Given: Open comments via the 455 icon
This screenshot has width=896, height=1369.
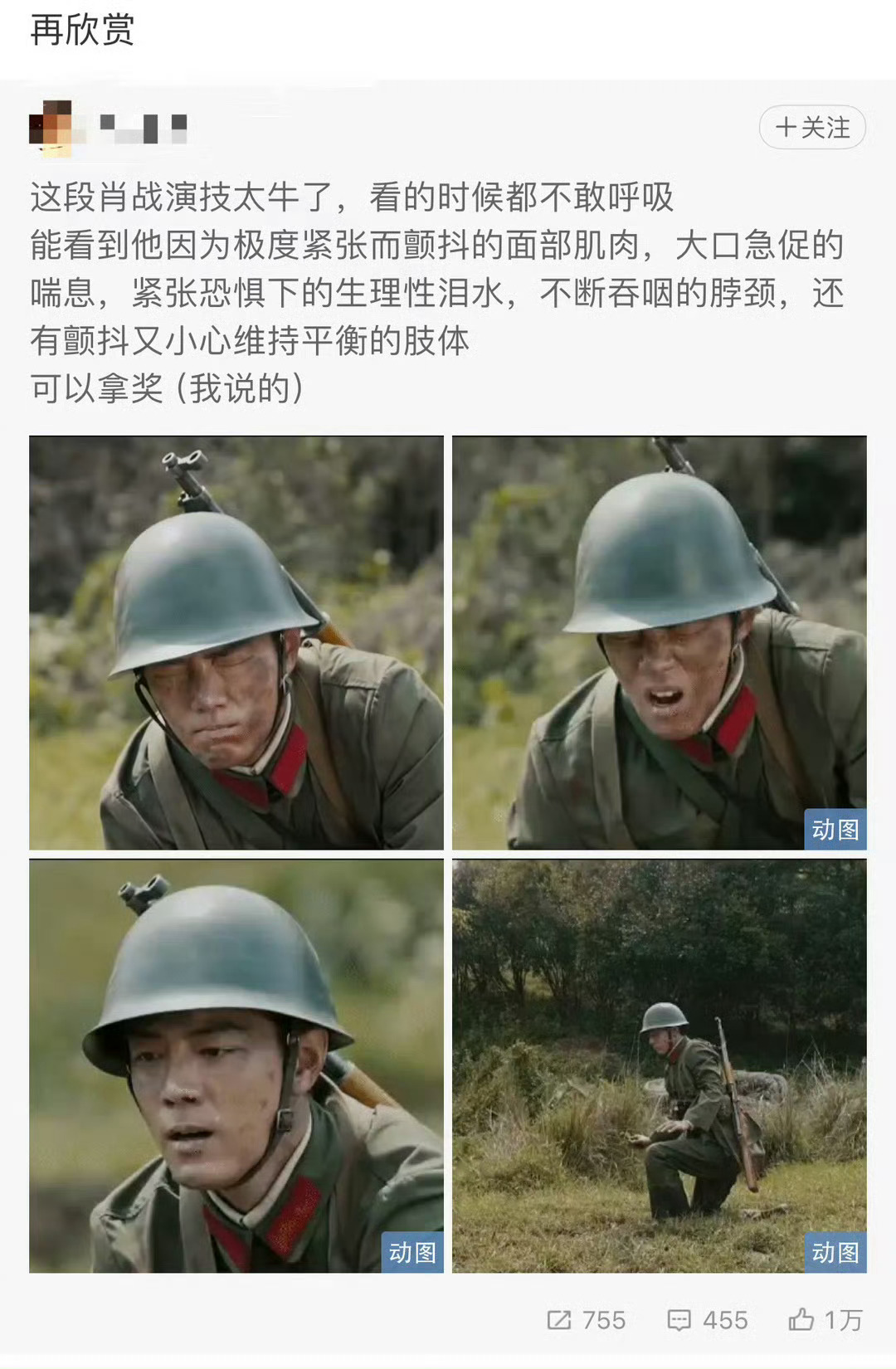Looking at the screenshot, I should point(679,1319).
